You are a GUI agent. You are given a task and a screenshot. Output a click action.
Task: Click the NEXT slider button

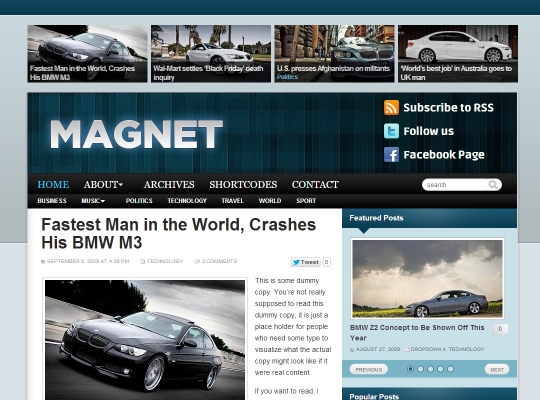tap(497, 369)
